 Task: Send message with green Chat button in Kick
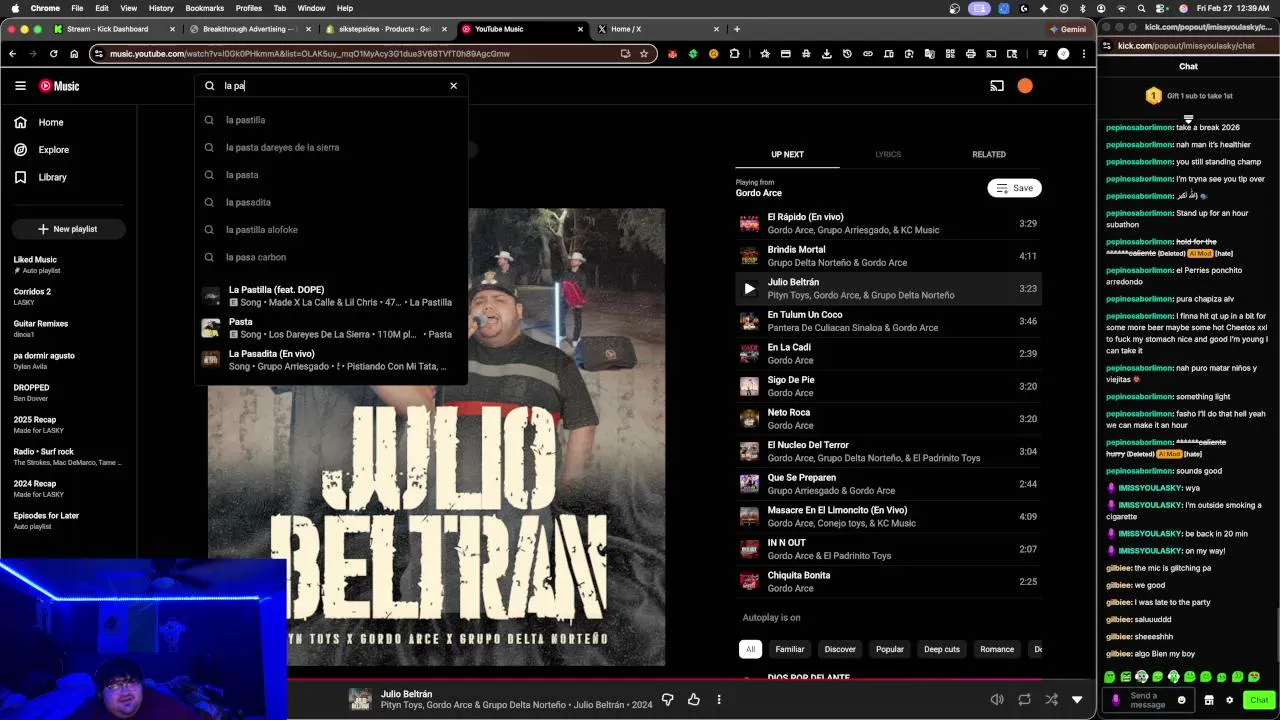click(x=1259, y=700)
